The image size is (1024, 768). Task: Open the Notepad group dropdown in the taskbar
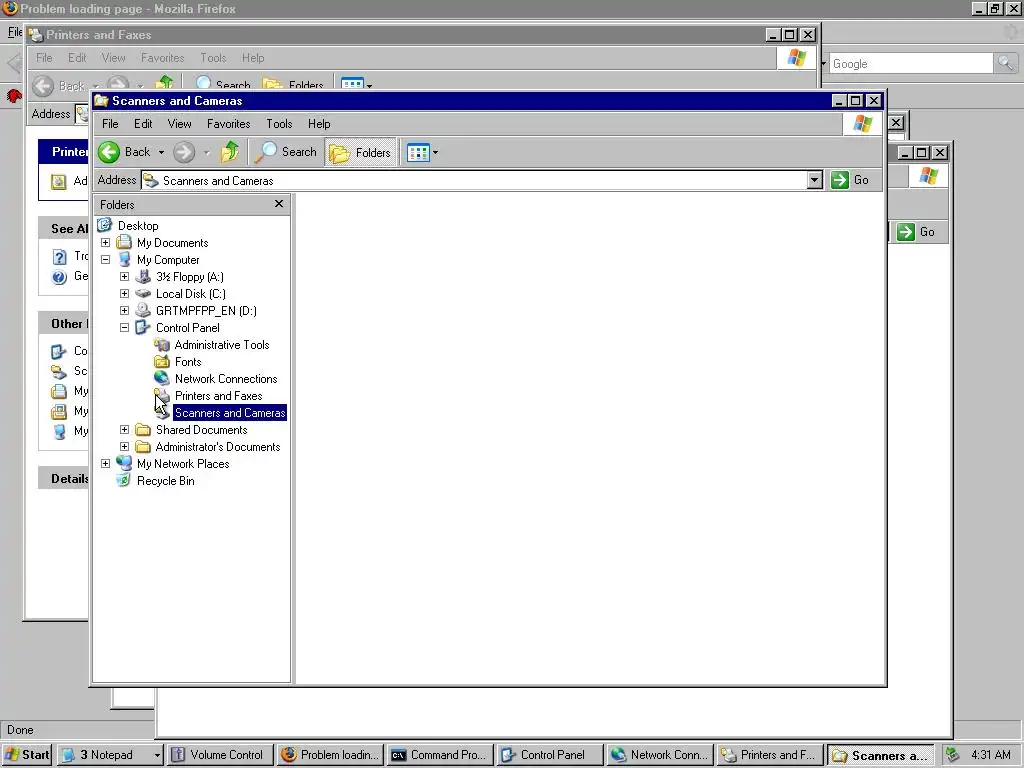pos(157,756)
